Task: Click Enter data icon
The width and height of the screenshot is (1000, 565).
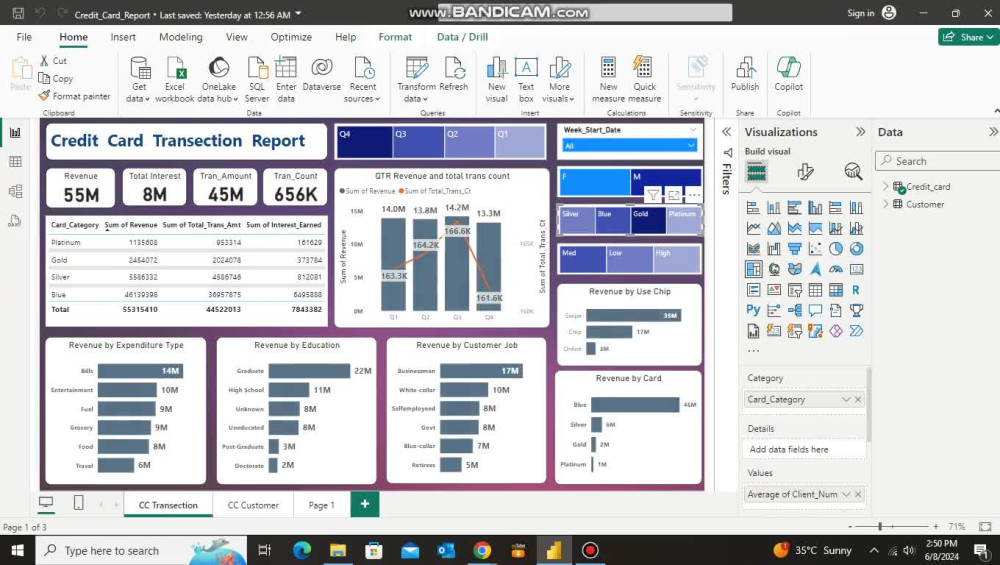Action: coord(286,79)
